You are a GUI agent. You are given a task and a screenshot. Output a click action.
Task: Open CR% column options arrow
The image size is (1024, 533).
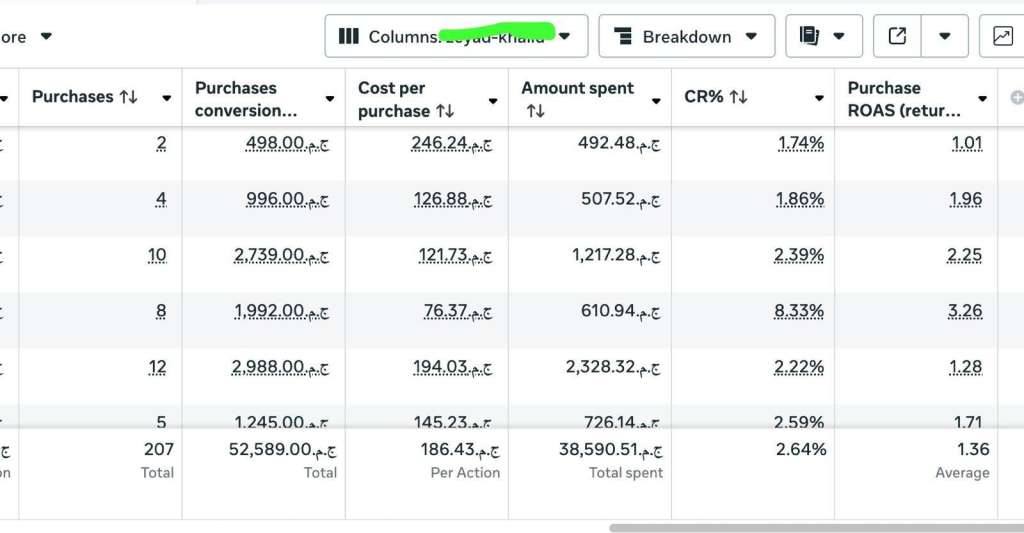pos(819,99)
